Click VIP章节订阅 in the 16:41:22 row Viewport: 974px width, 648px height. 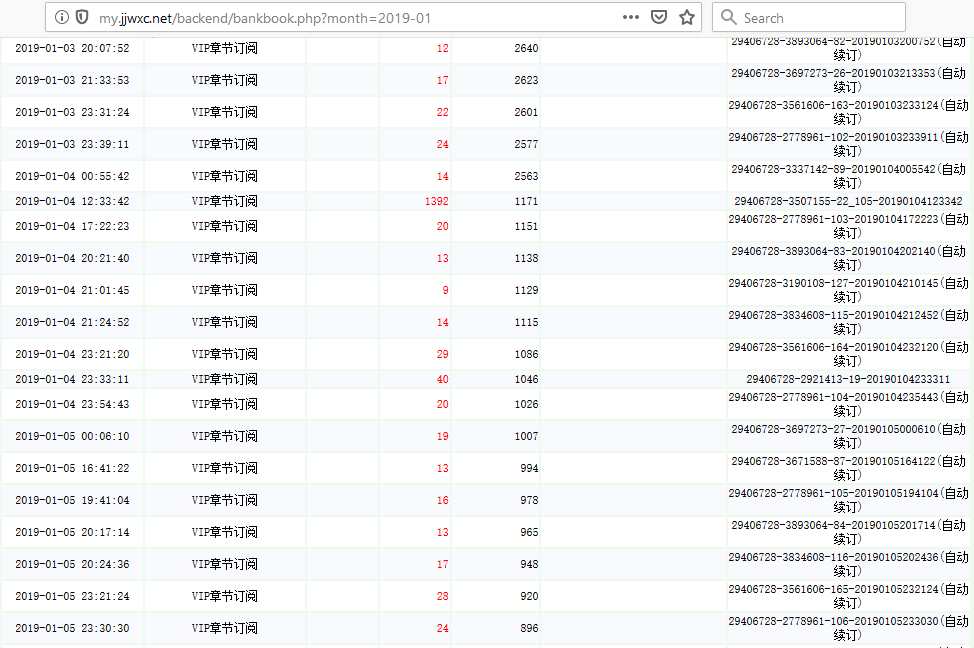pyautogui.click(x=224, y=468)
